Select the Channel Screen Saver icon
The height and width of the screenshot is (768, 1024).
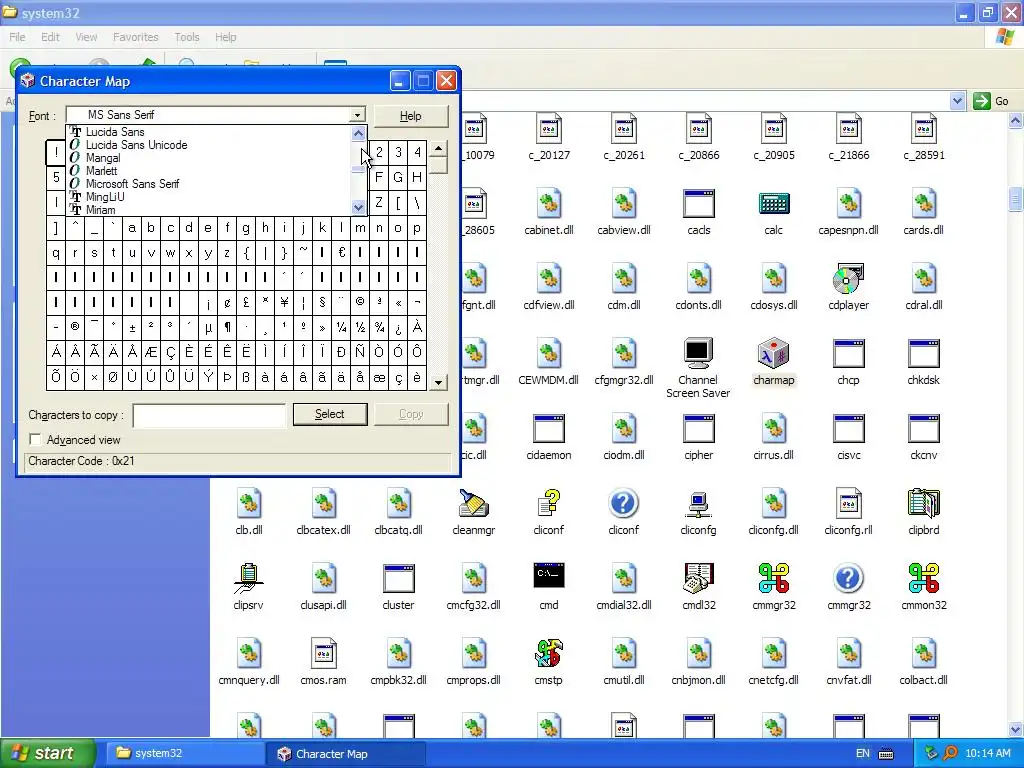pyautogui.click(x=698, y=353)
